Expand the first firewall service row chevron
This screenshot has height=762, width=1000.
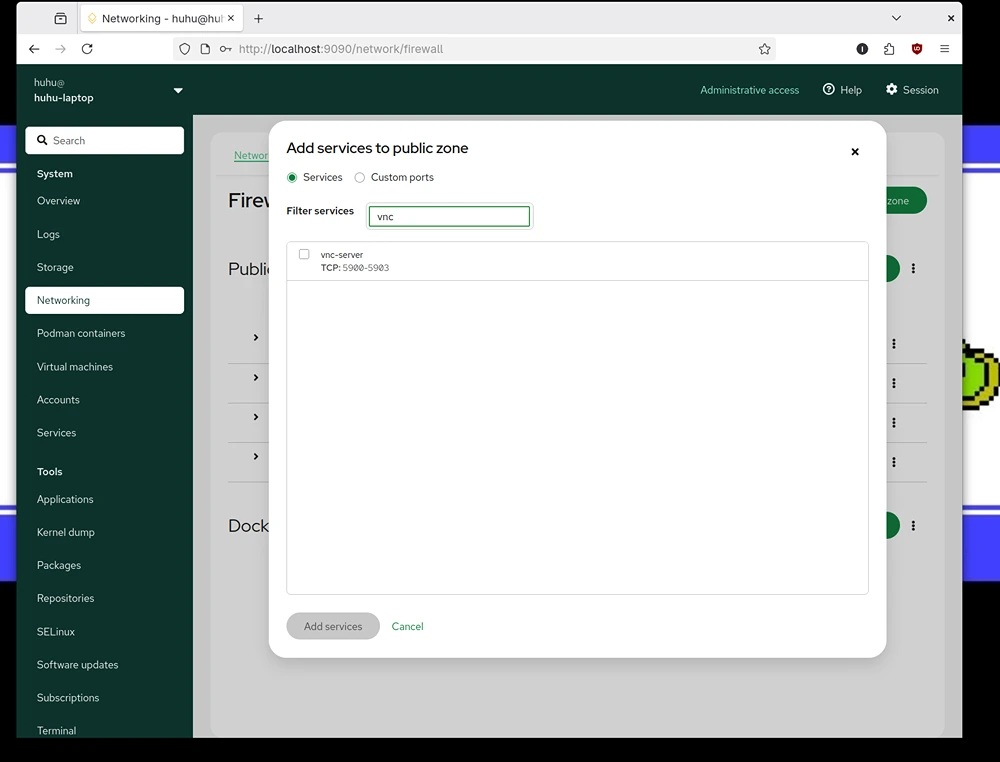point(256,337)
